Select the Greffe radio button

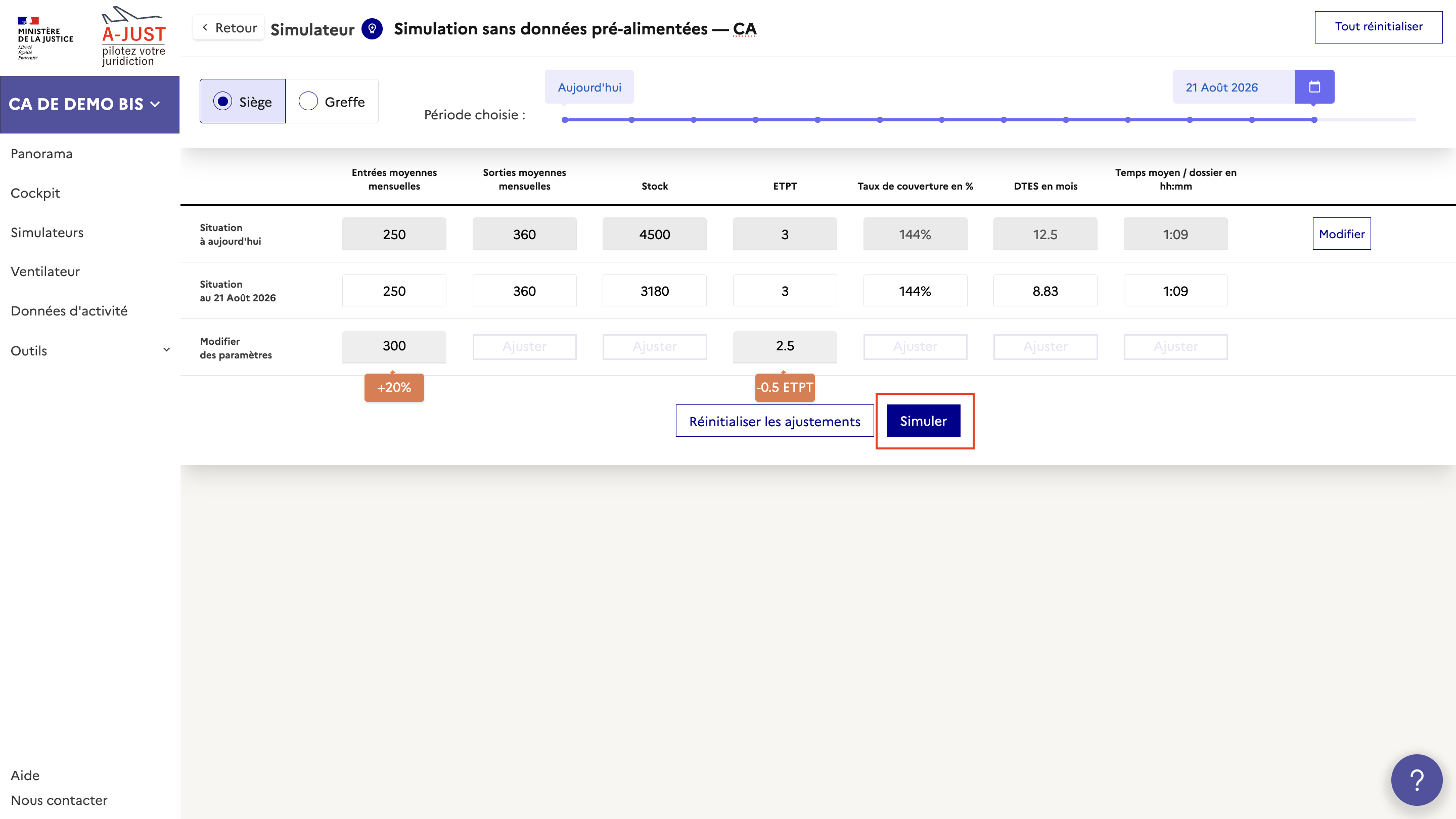308,101
